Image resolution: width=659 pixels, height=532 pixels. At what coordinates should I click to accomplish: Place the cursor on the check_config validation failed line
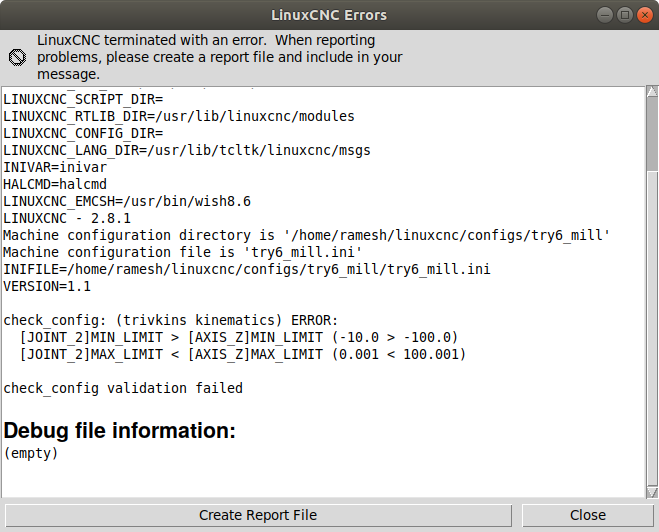click(123, 388)
